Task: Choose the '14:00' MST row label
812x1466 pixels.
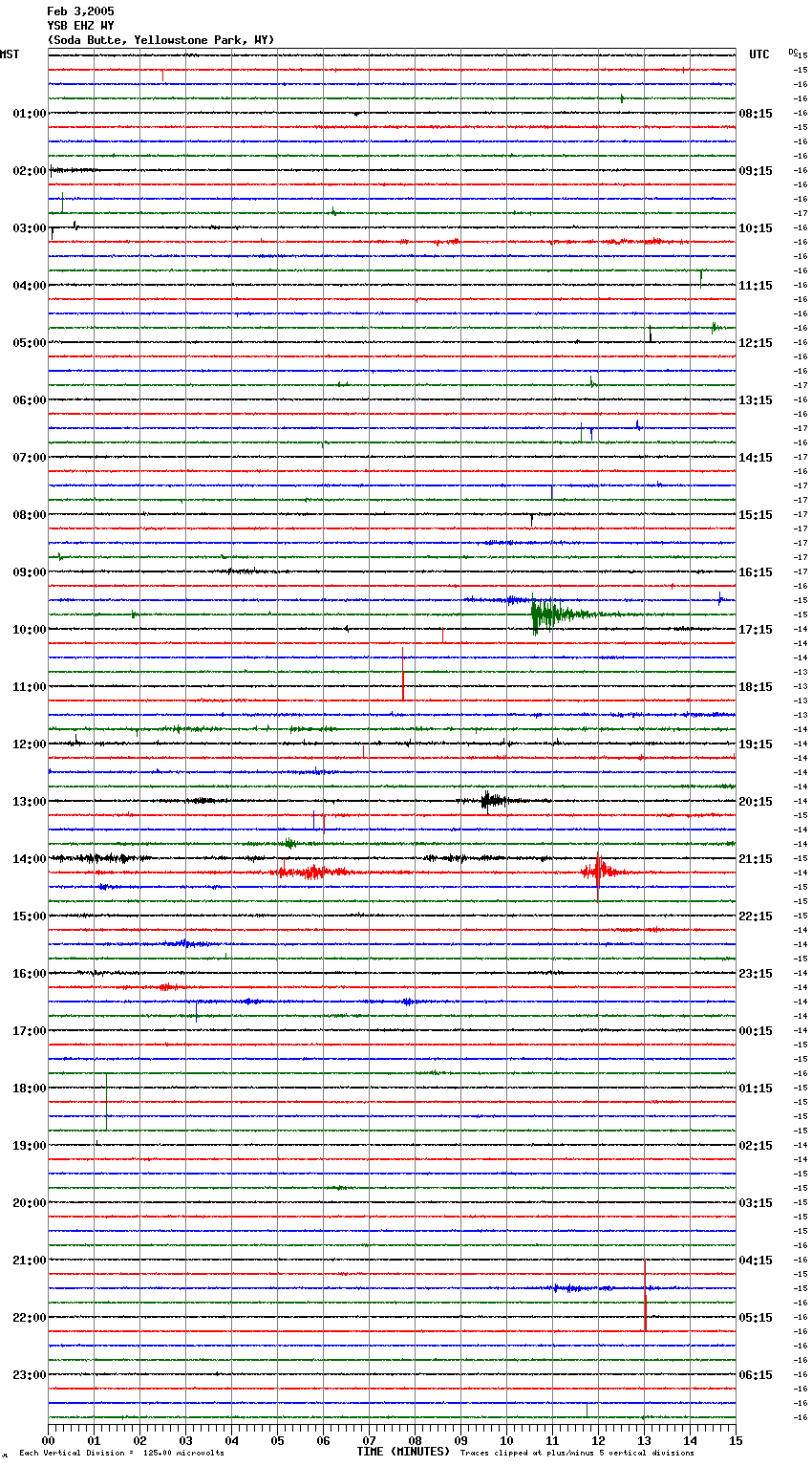Action: 30,859
